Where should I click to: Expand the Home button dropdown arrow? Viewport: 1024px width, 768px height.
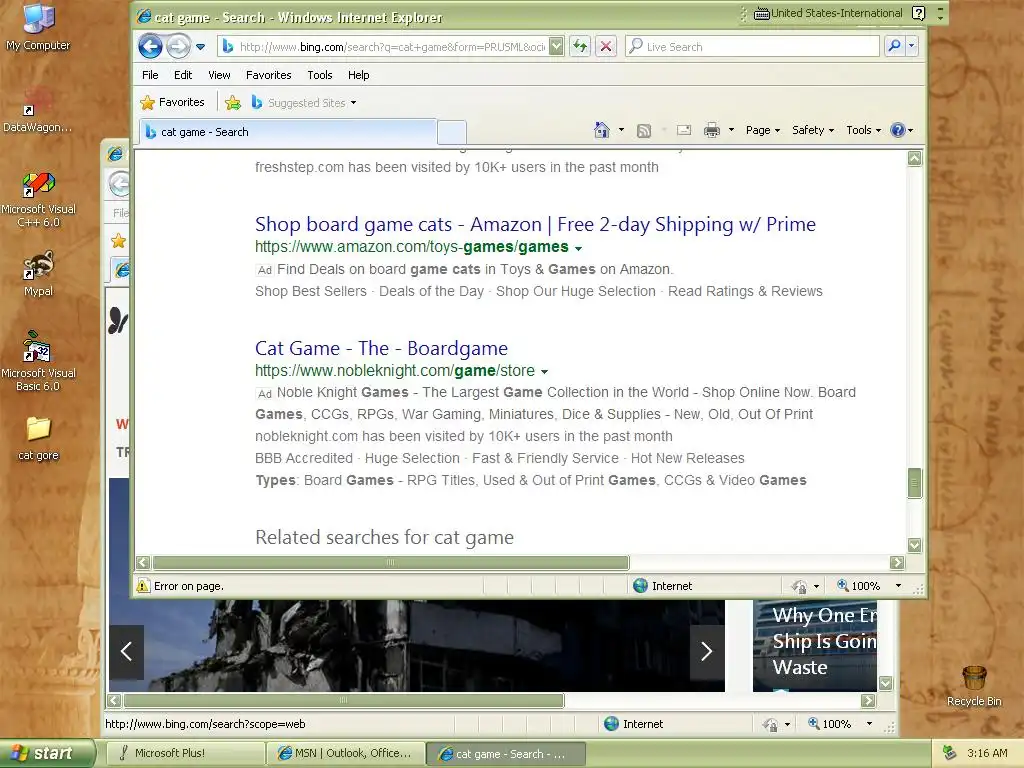[x=621, y=130]
